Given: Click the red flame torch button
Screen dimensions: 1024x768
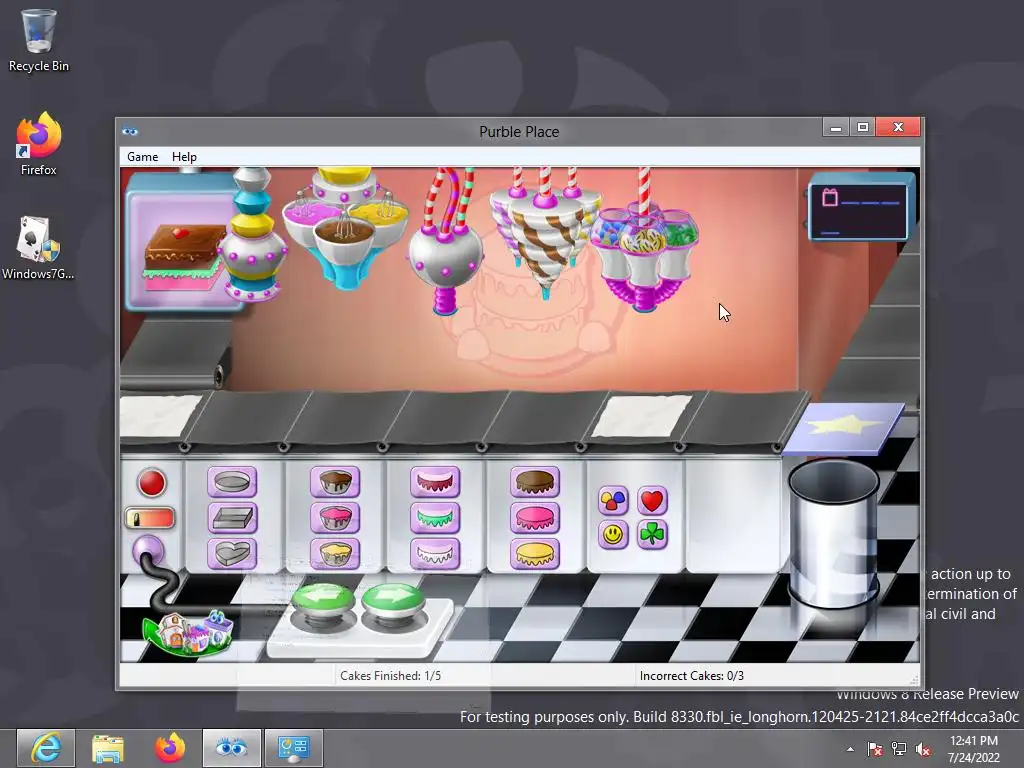Looking at the screenshot, I should pos(150,519).
